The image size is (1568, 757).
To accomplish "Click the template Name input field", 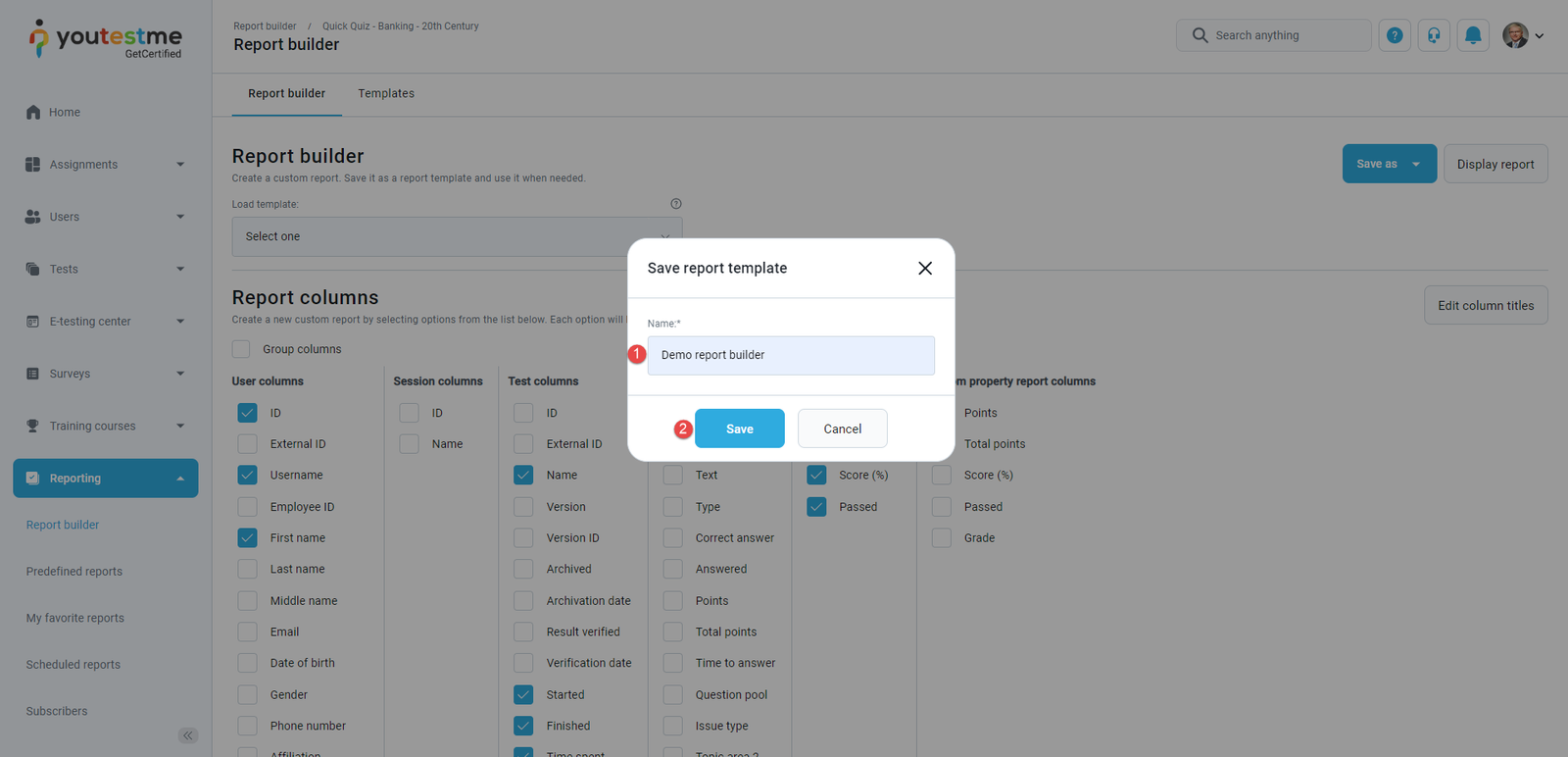I will coord(791,355).
